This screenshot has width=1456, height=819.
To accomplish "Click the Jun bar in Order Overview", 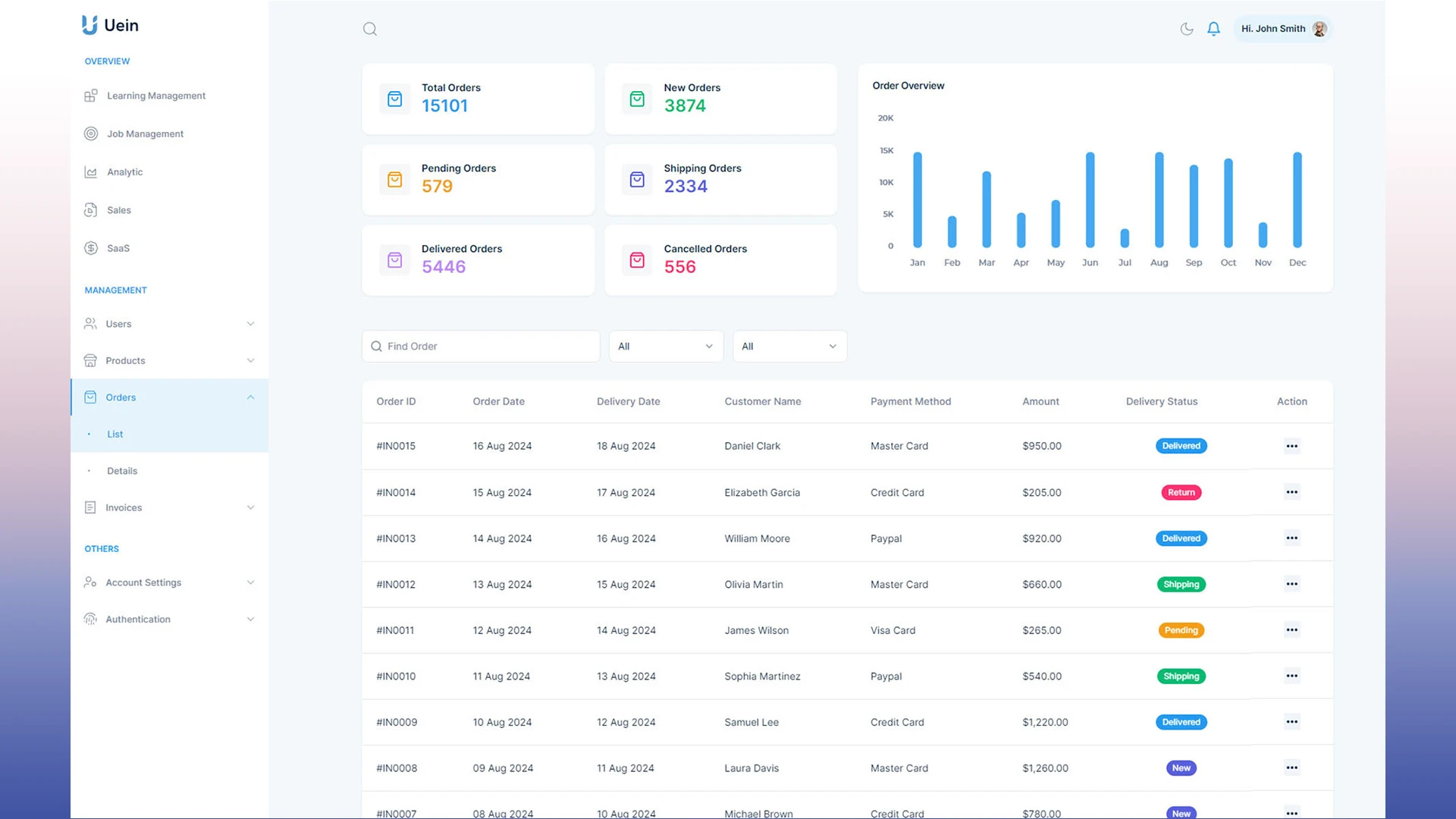I will [x=1090, y=199].
